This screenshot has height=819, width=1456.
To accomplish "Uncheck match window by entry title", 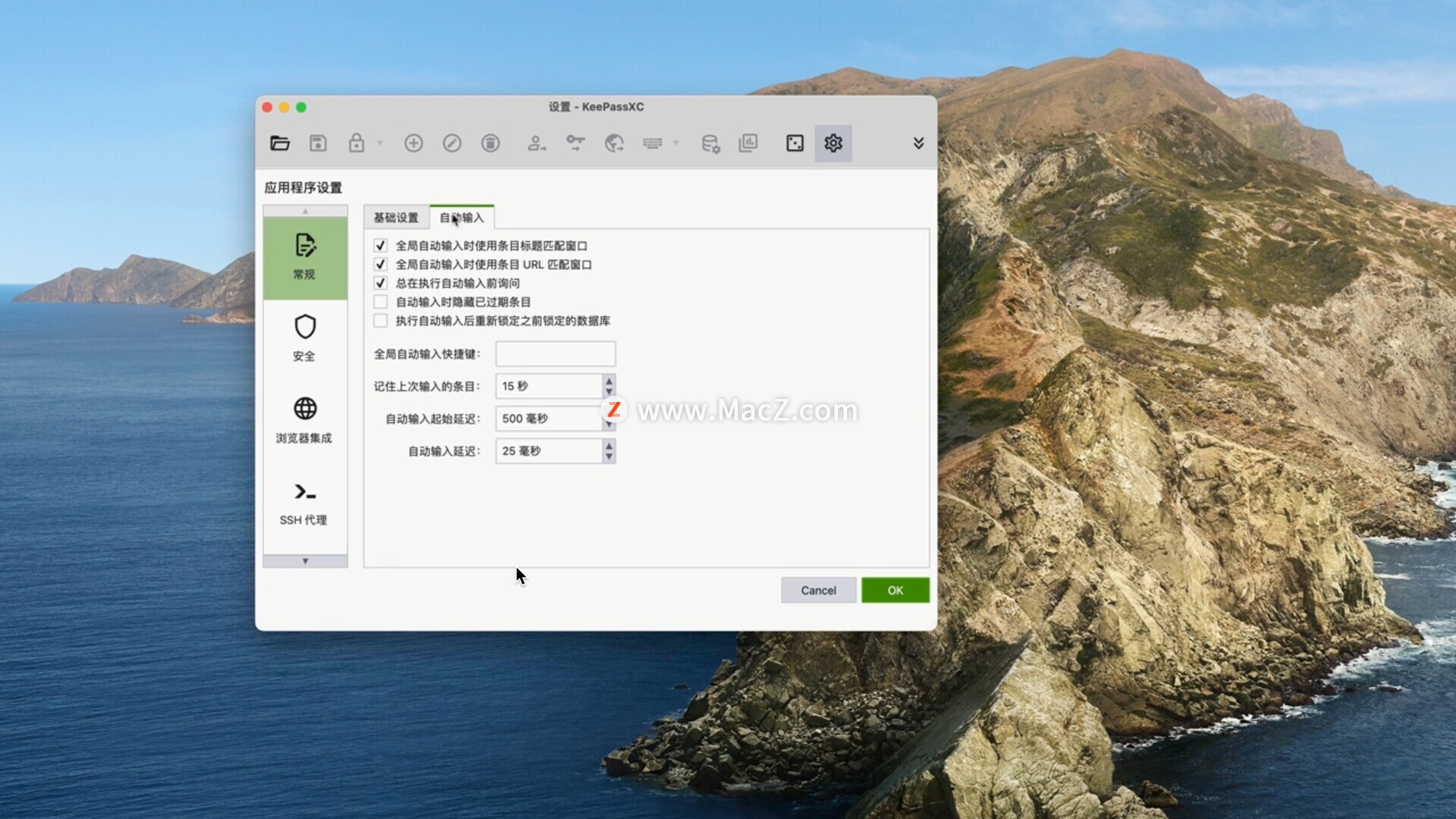I will (x=381, y=246).
